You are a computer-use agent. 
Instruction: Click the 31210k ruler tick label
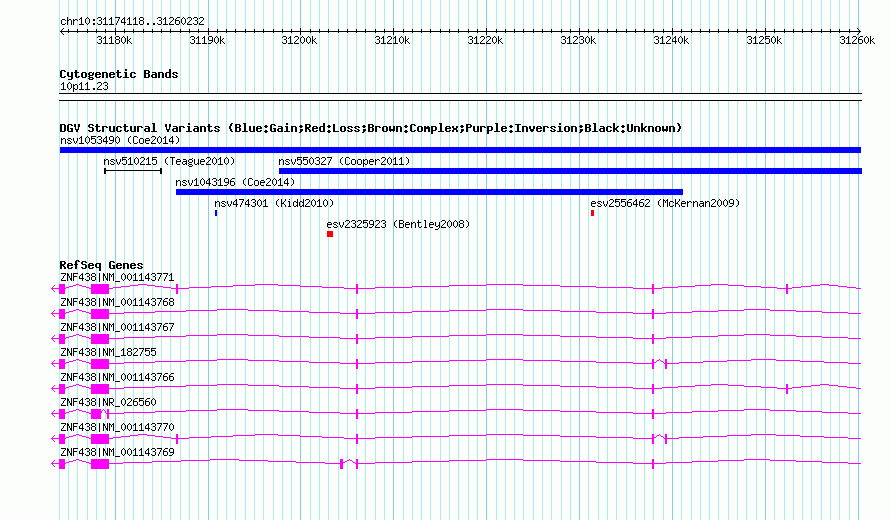click(x=393, y=40)
